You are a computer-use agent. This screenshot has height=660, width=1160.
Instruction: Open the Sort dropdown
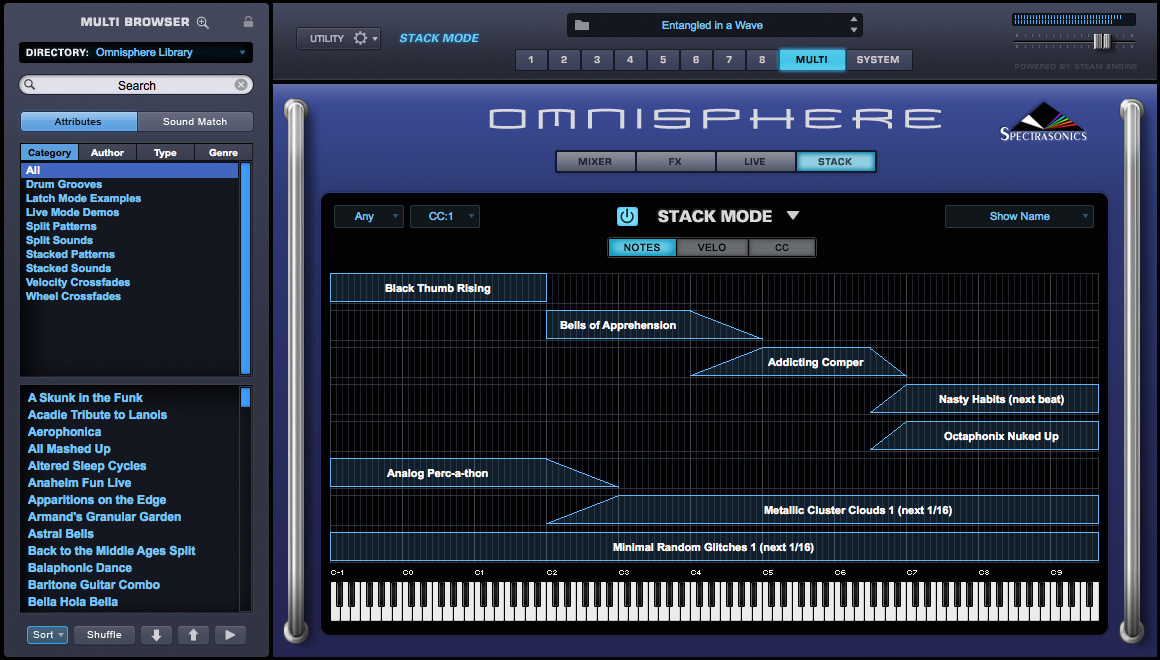pos(47,635)
